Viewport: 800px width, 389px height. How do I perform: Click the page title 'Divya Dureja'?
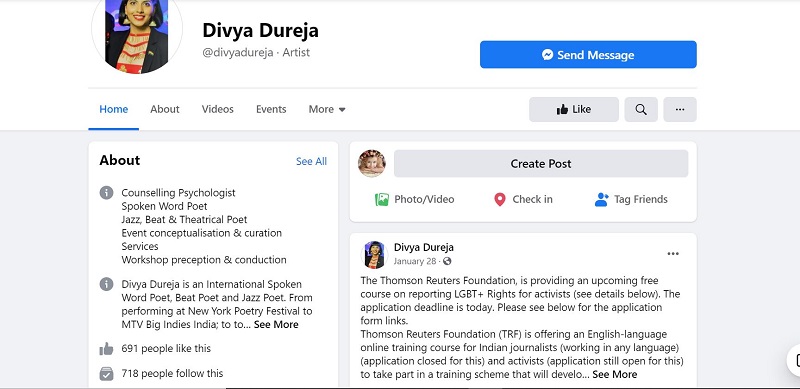click(x=260, y=30)
